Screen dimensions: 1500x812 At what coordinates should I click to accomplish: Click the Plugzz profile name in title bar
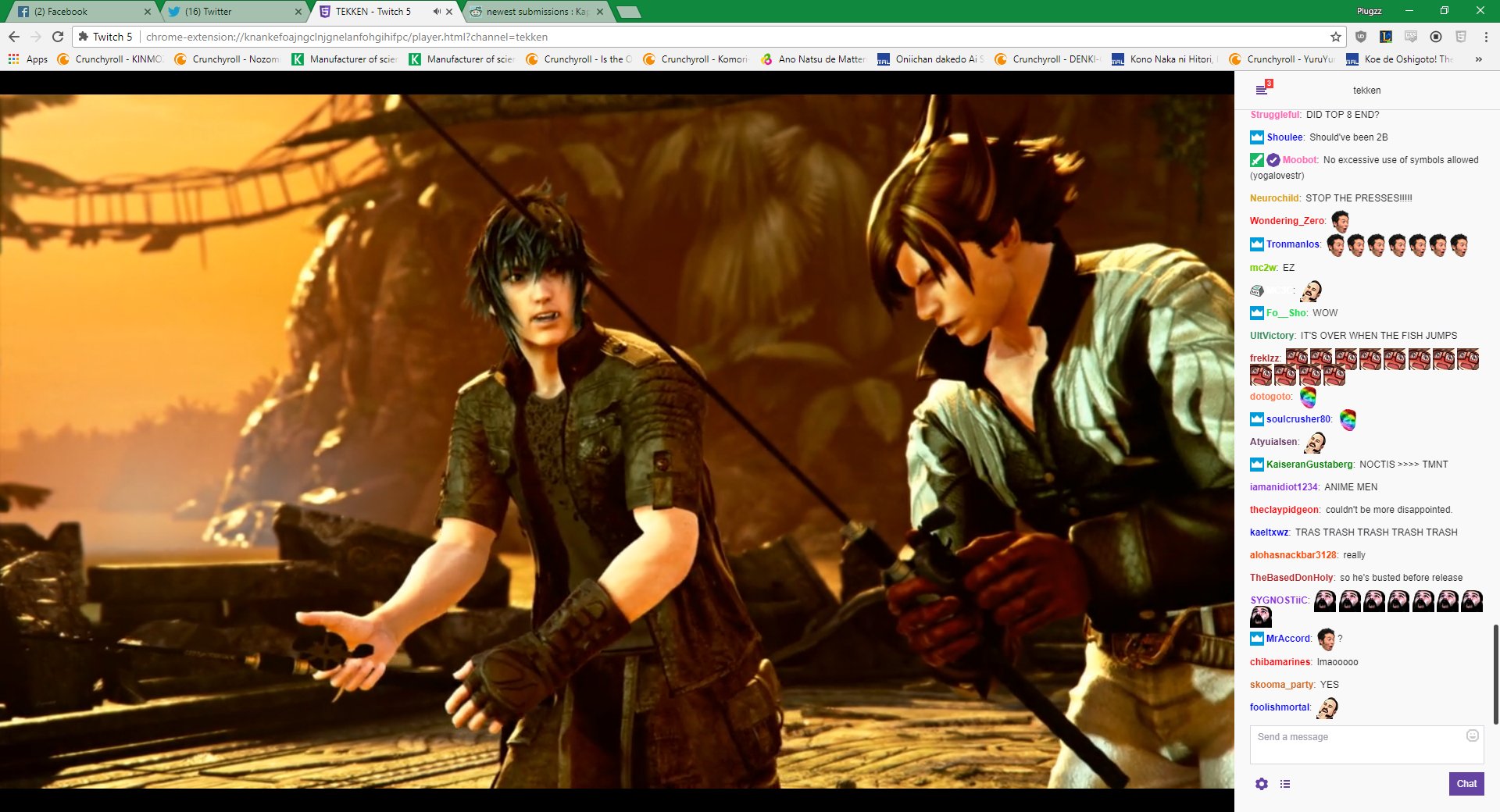[1369, 11]
